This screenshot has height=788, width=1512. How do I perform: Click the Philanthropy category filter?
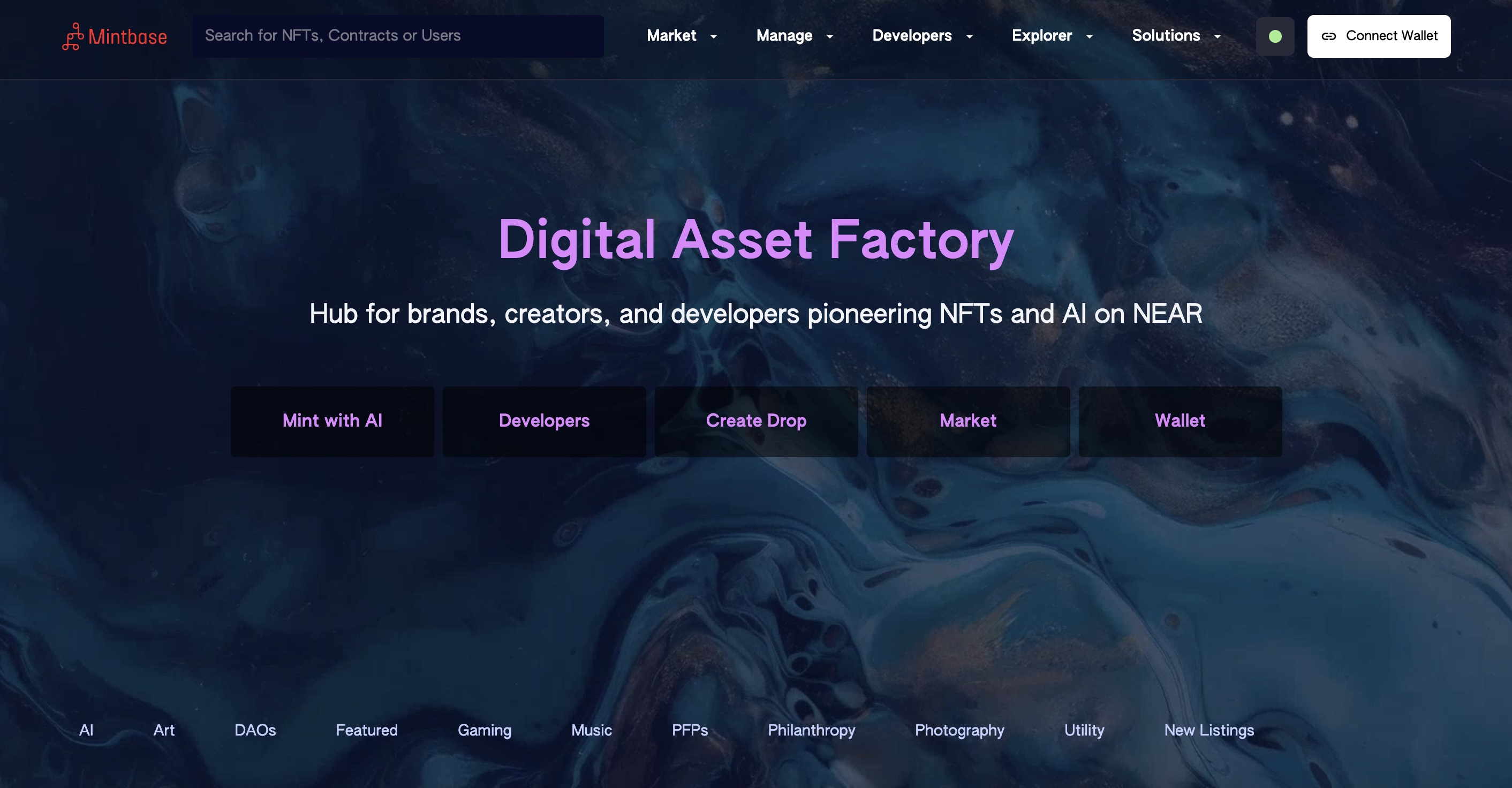coord(811,730)
